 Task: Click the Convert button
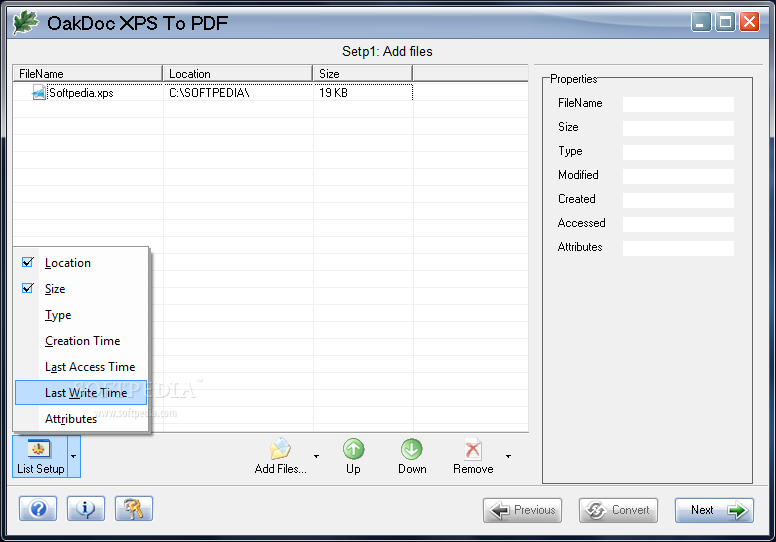click(618, 510)
